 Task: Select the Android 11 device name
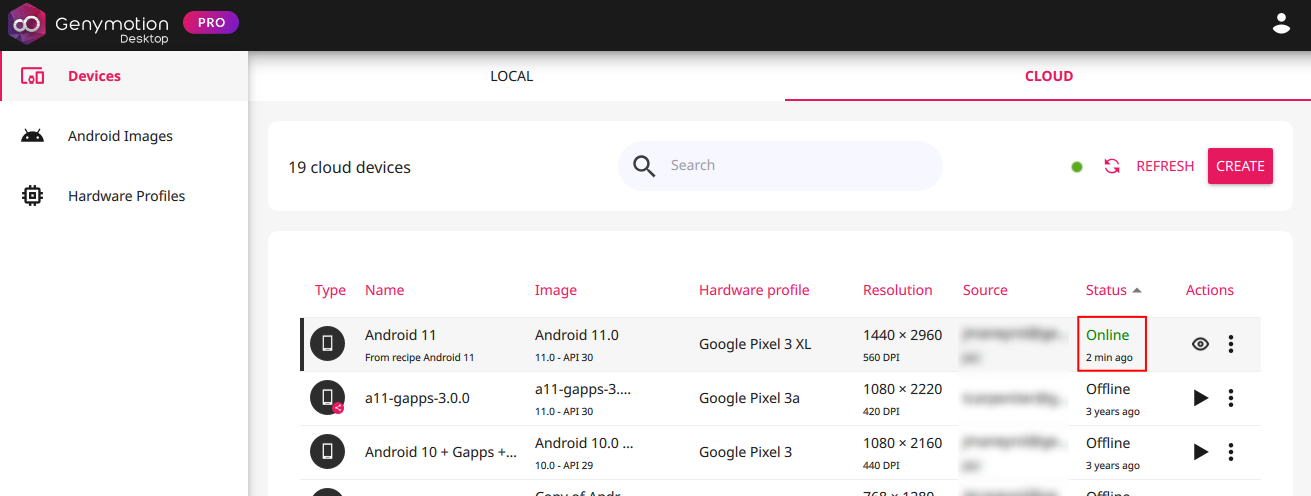tap(401, 335)
